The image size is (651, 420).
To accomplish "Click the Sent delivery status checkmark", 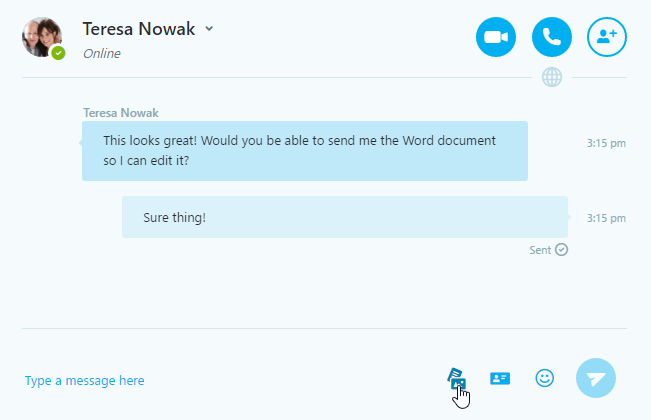I will click(x=561, y=250).
